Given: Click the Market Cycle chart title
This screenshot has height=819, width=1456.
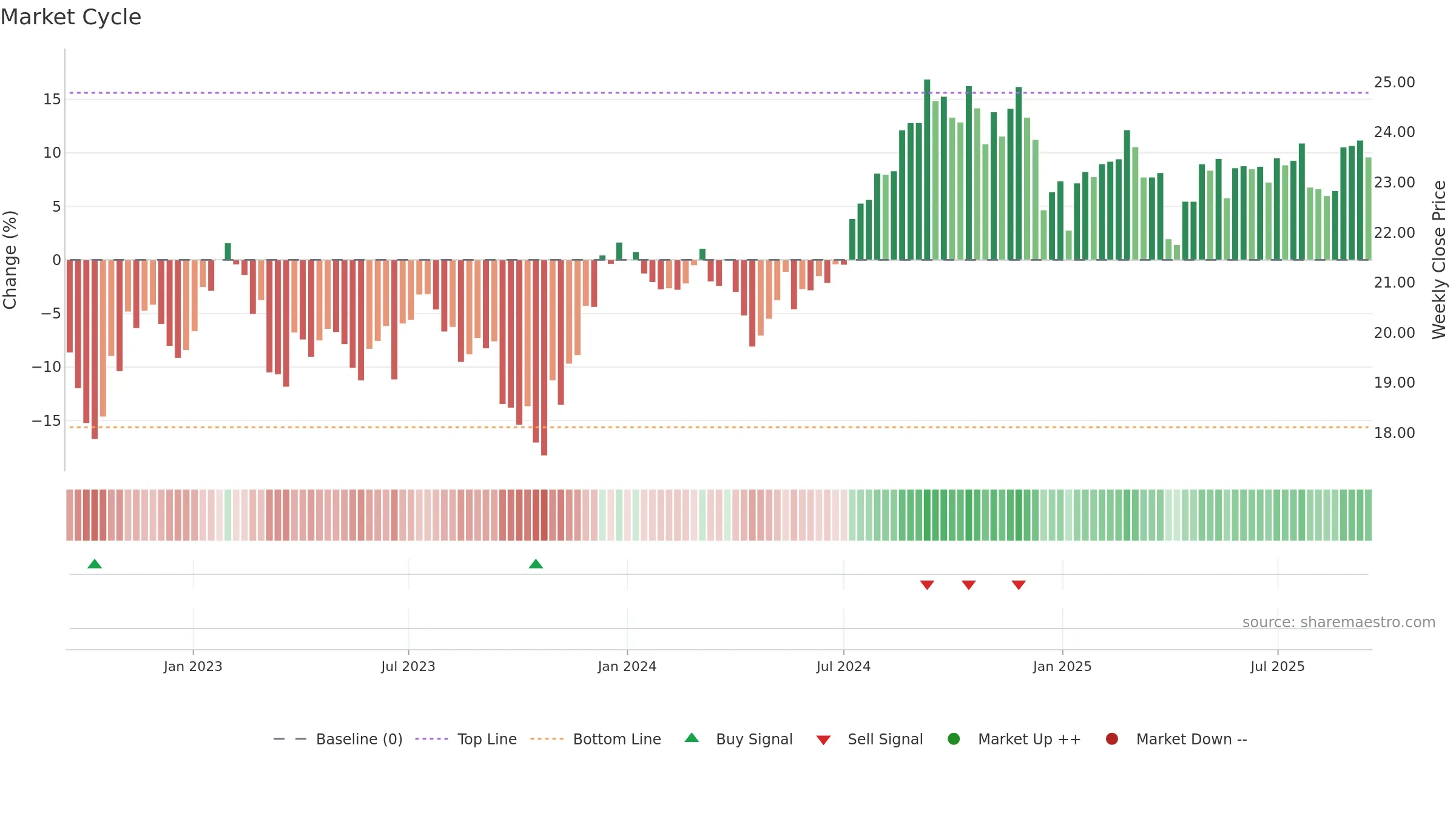Looking at the screenshot, I should point(71,17).
